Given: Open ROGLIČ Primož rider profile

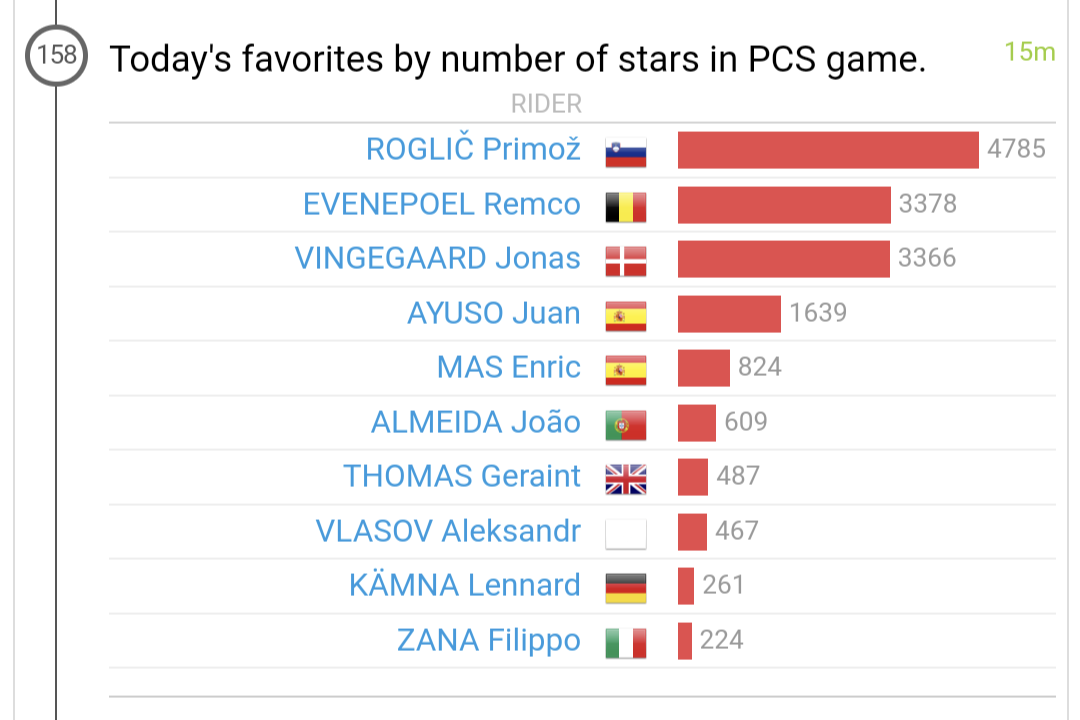Looking at the screenshot, I should tap(473, 149).
